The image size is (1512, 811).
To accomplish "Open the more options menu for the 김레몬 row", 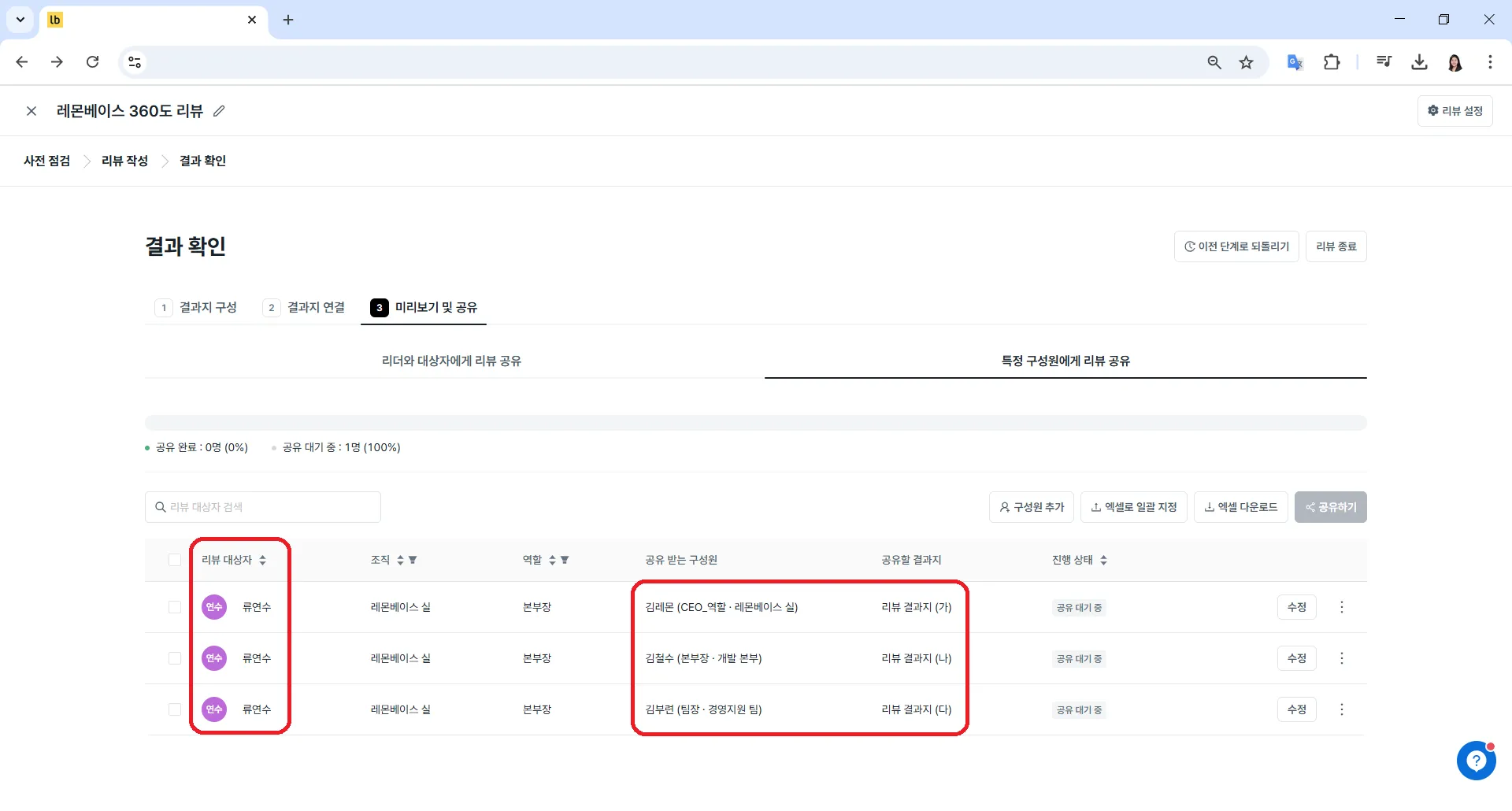I will coord(1342,607).
